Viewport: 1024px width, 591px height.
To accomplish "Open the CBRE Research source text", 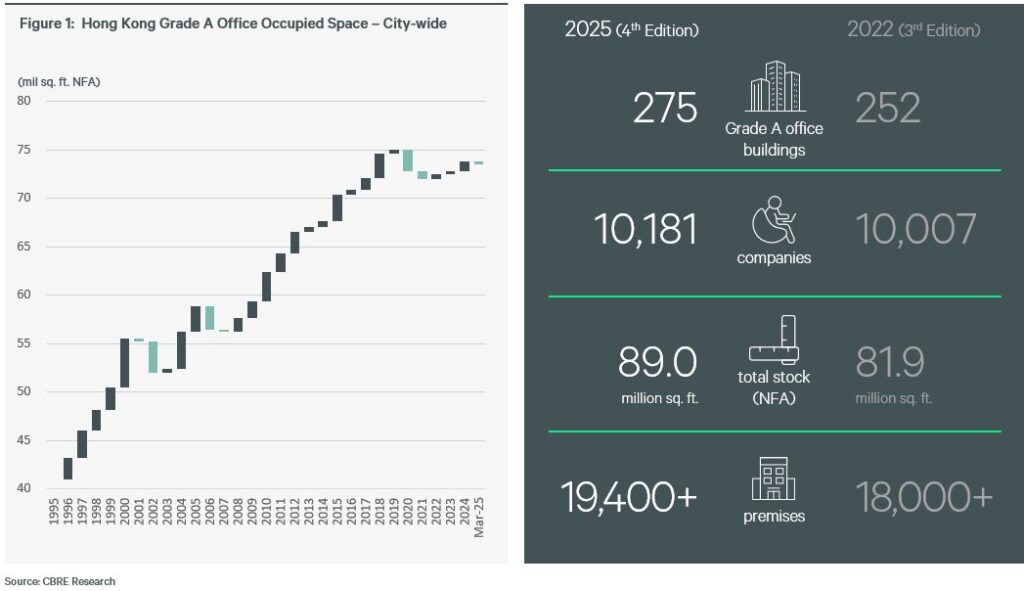I will point(60,581).
